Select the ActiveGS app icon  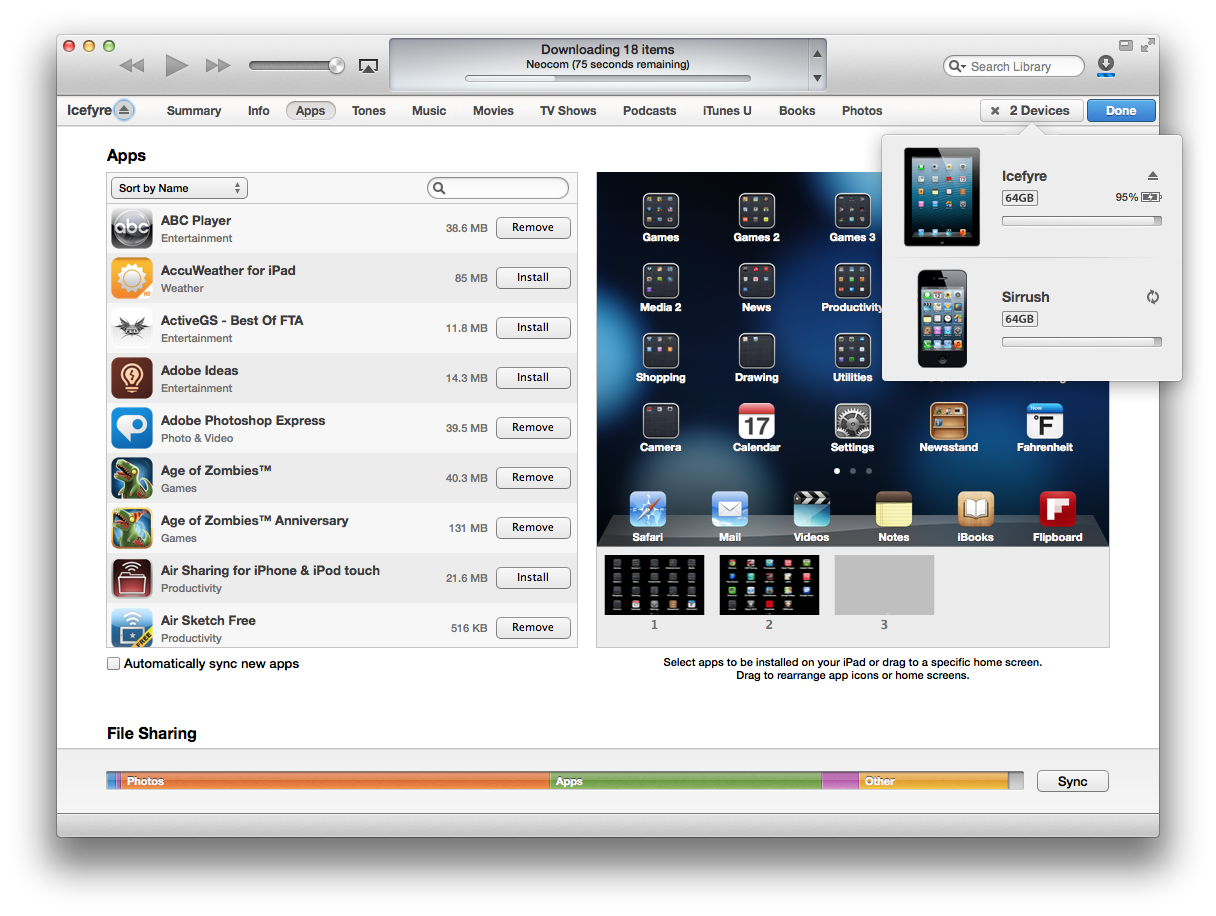[x=132, y=328]
